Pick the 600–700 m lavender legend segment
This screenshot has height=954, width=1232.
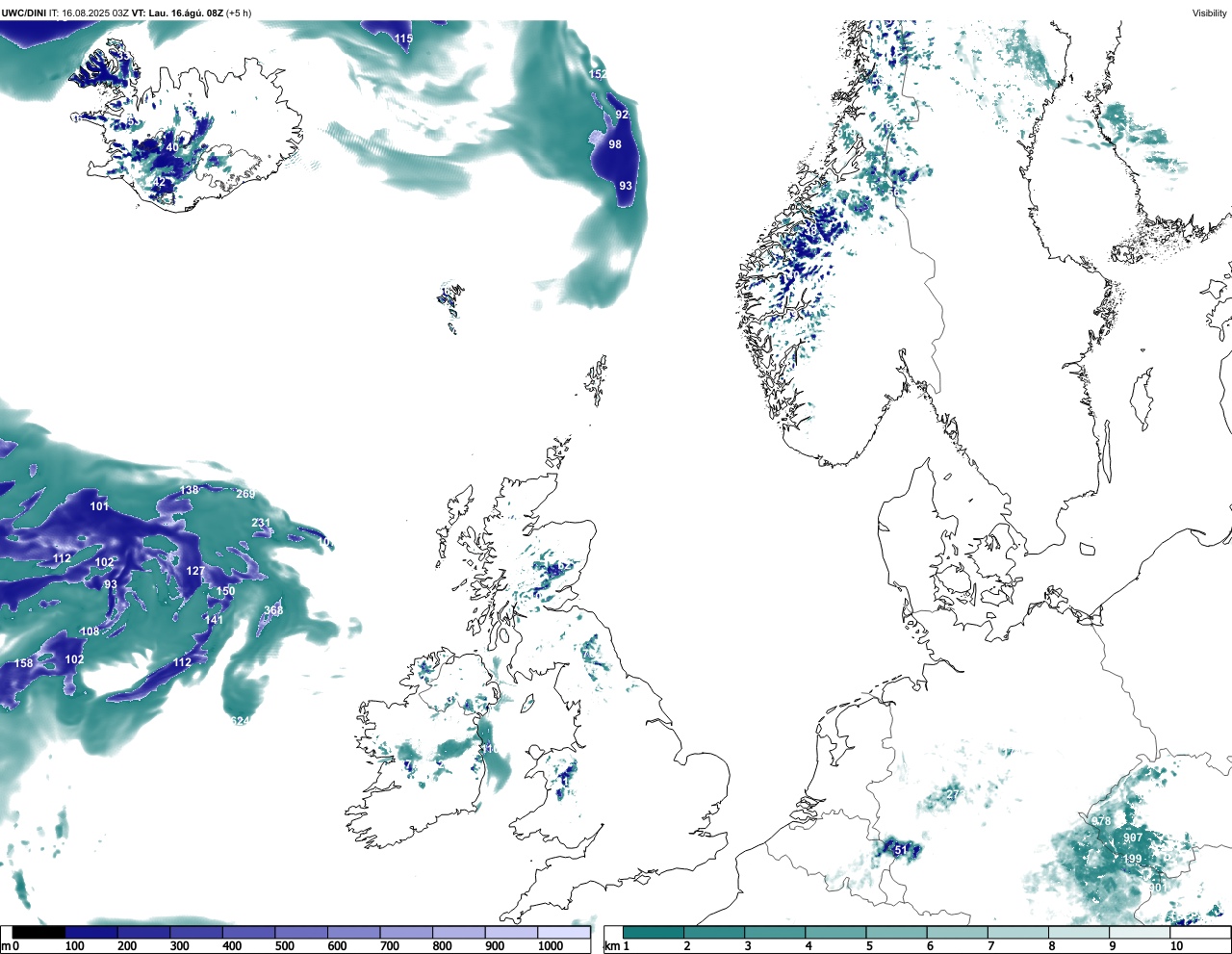coord(354,932)
